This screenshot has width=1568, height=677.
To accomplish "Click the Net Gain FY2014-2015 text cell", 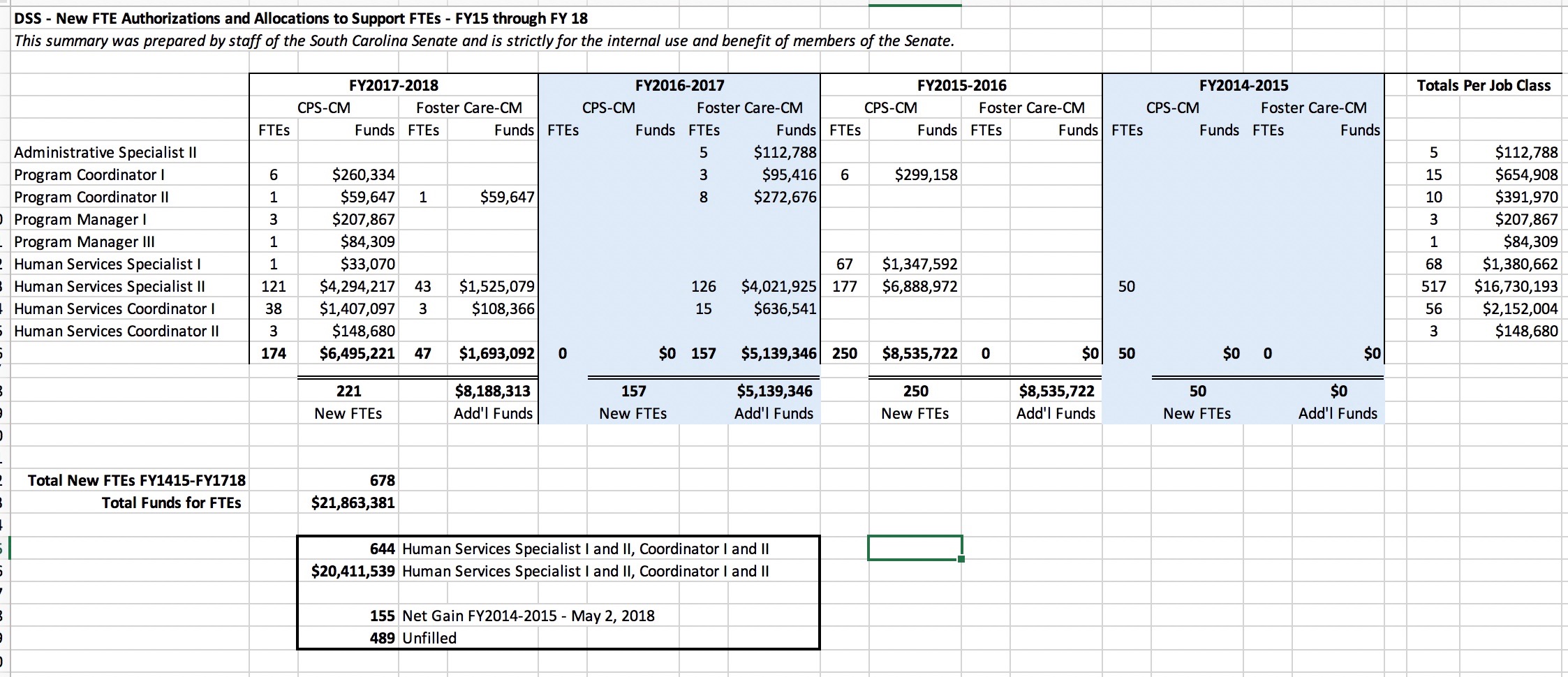I will [x=528, y=616].
